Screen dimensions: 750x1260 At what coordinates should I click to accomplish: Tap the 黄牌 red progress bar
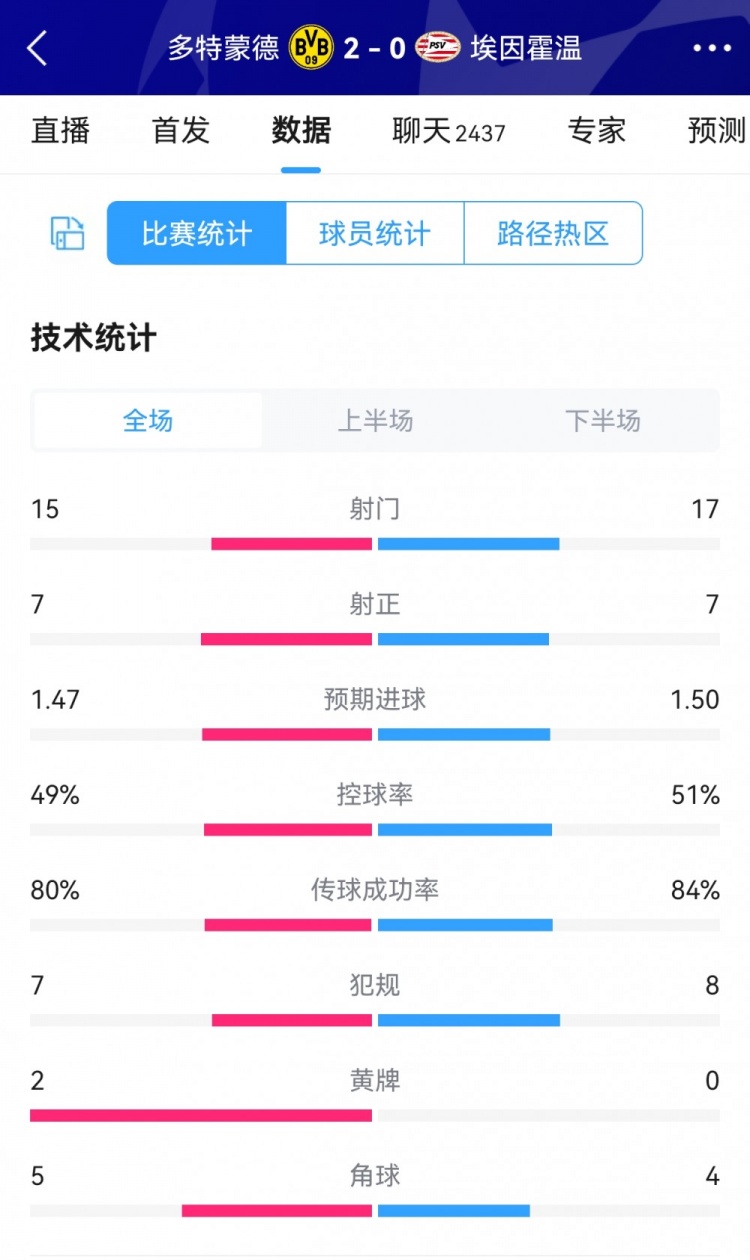coord(201,1115)
